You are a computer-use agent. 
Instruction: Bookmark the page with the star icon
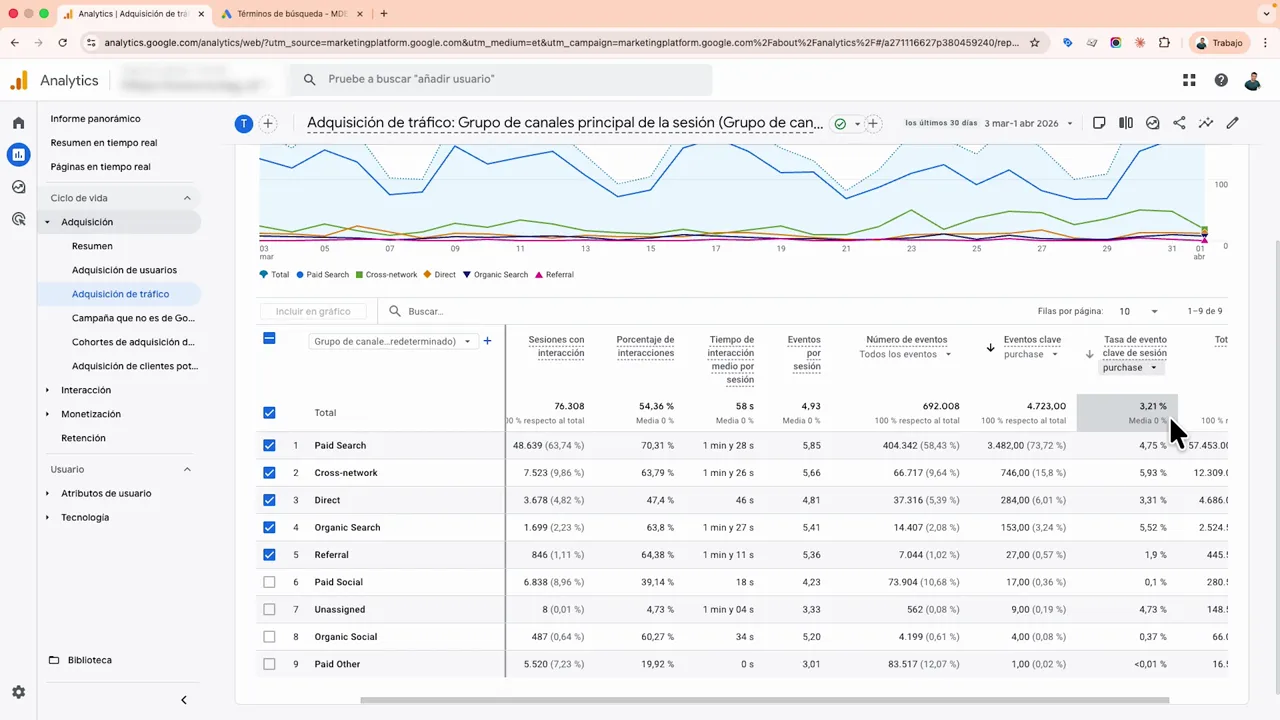tap(1034, 43)
